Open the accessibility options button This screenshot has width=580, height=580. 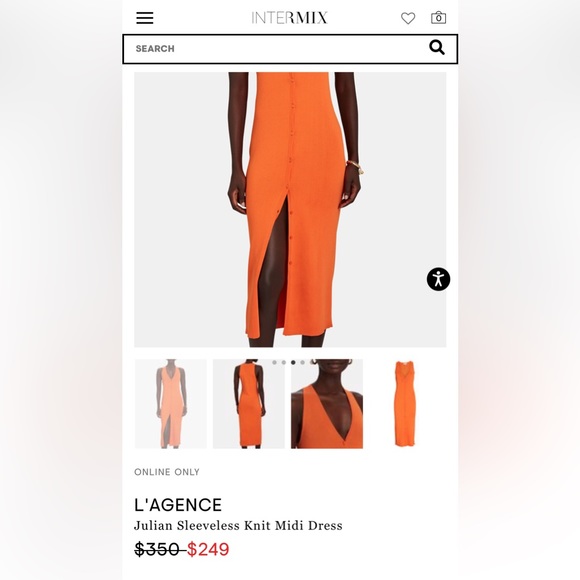click(438, 279)
